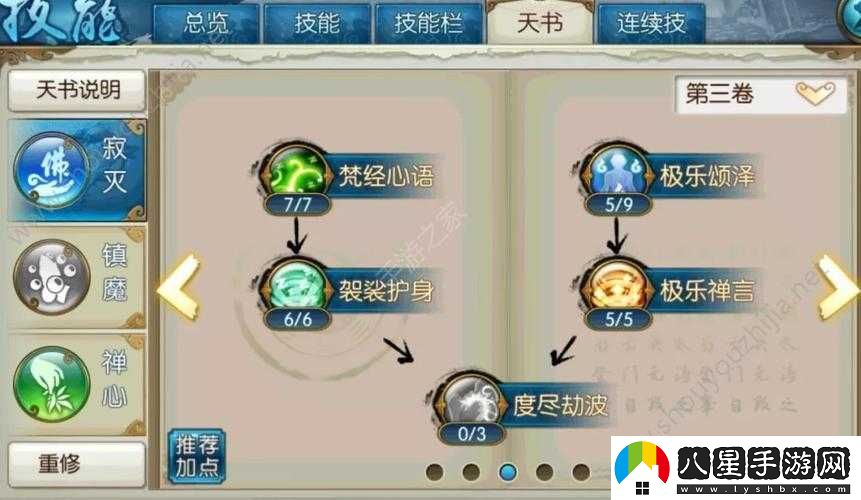
Task: Select the last page indicator dot
Action: (581, 471)
